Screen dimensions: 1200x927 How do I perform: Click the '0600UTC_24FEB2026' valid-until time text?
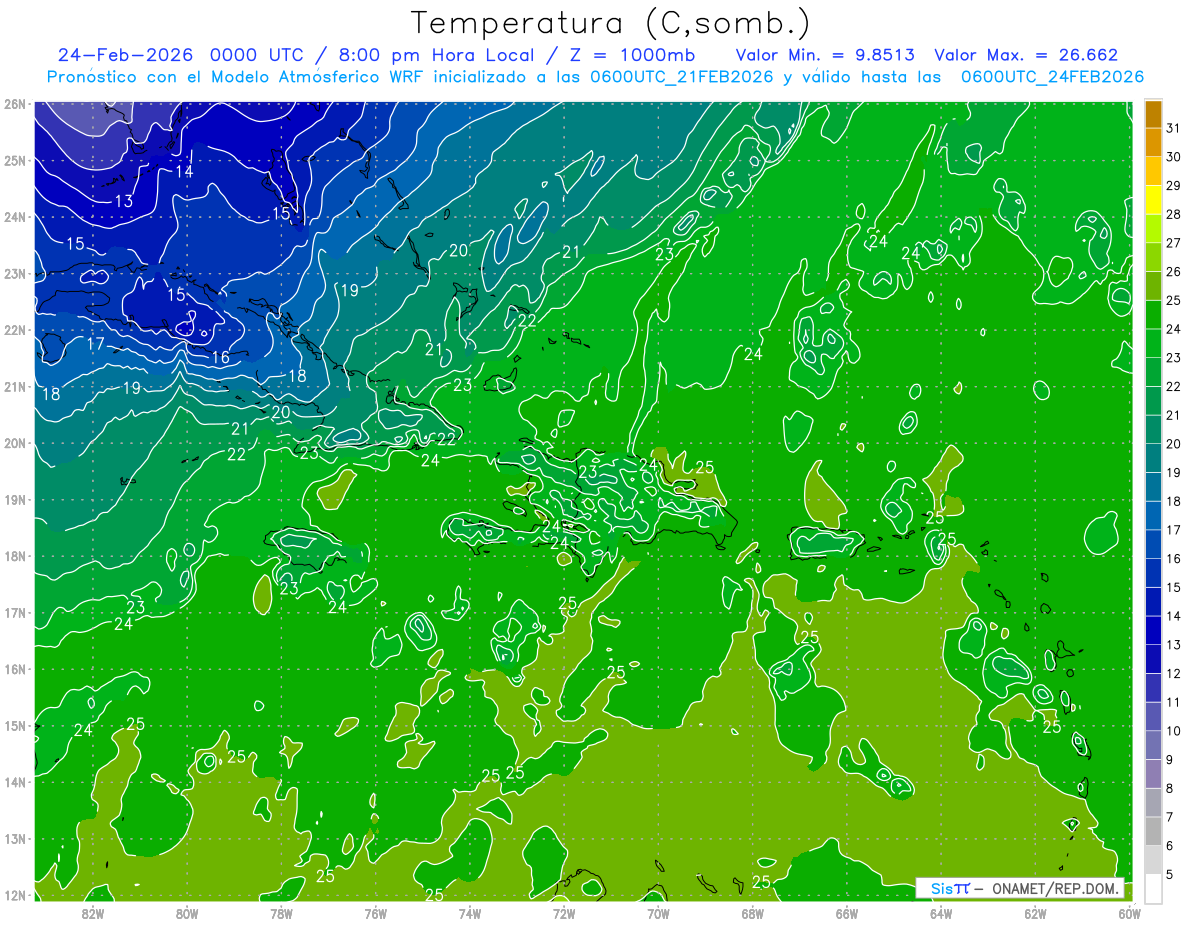pyautogui.click(x=1053, y=77)
